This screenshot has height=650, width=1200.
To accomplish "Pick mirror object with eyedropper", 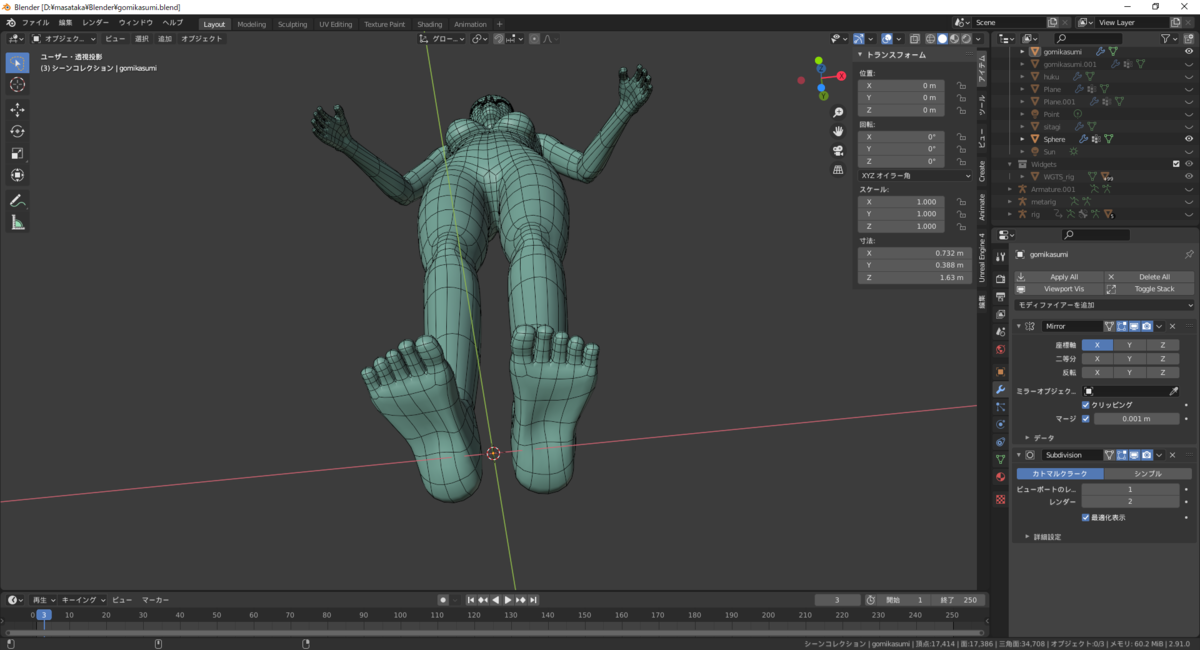I will click(1174, 391).
